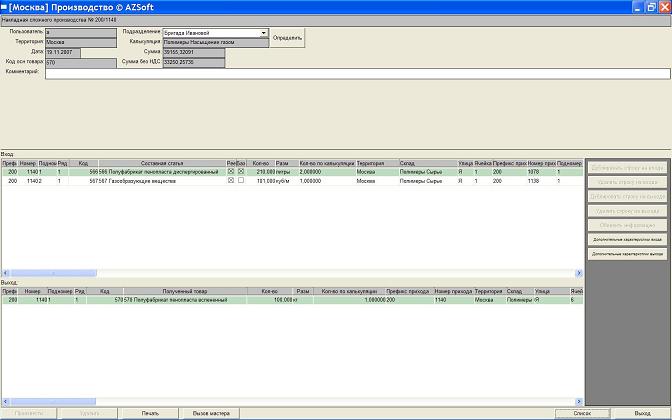Toggle second checkbox in Газообразующие вещества row
Screen dimensions: 672x420
(x=241, y=181)
